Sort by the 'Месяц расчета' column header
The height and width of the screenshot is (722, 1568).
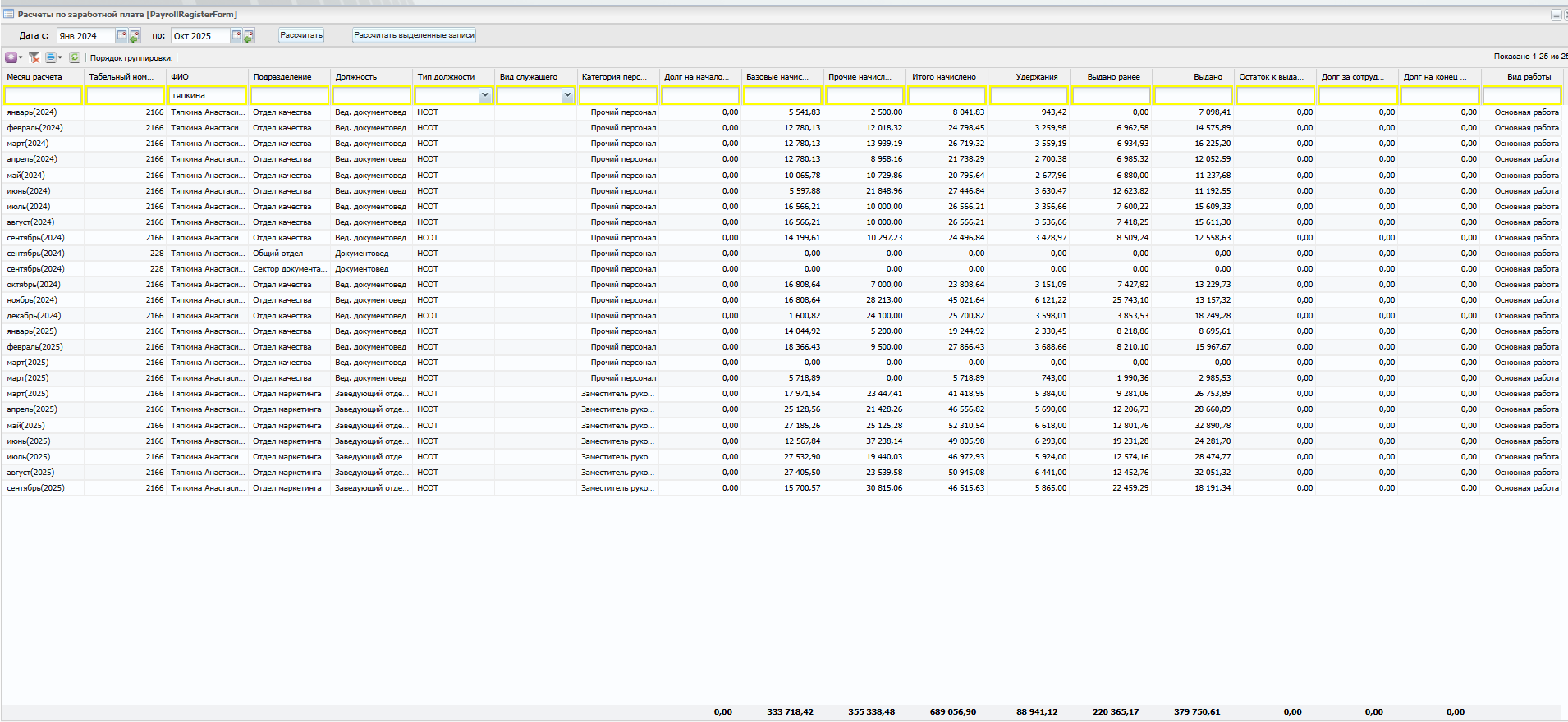click(x=43, y=77)
